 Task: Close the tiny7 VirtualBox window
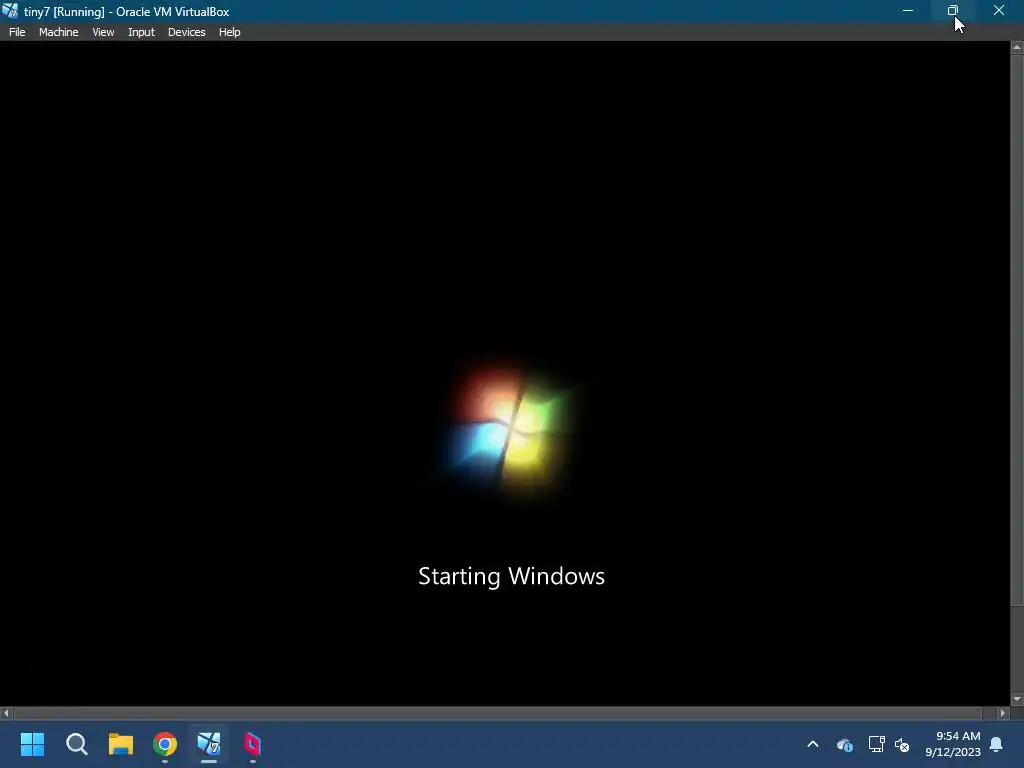(x=999, y=10)
